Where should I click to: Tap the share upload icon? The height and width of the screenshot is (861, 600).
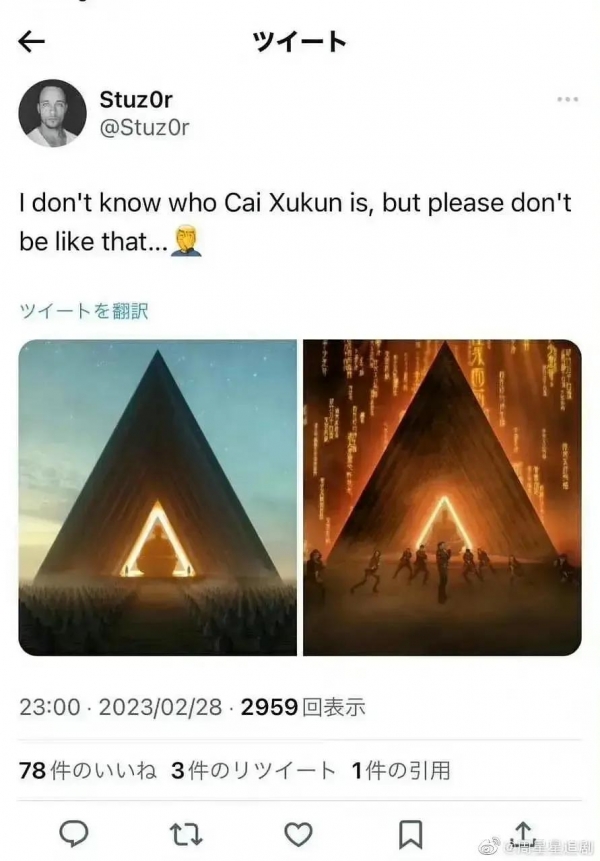click(x=523, y=832)
